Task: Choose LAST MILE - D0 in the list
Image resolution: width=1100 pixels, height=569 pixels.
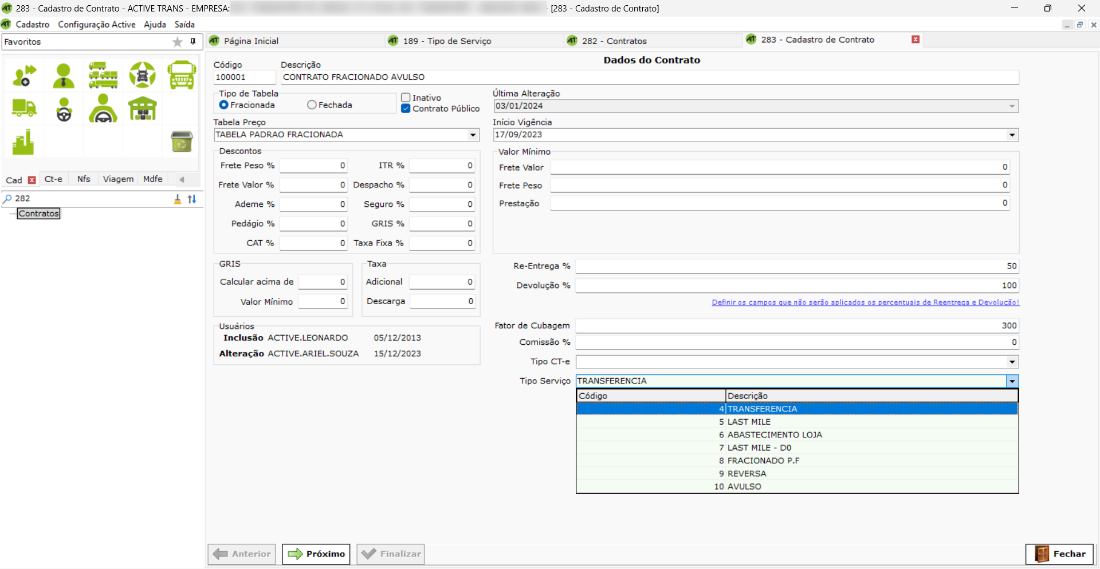Action: coord(797,447)
